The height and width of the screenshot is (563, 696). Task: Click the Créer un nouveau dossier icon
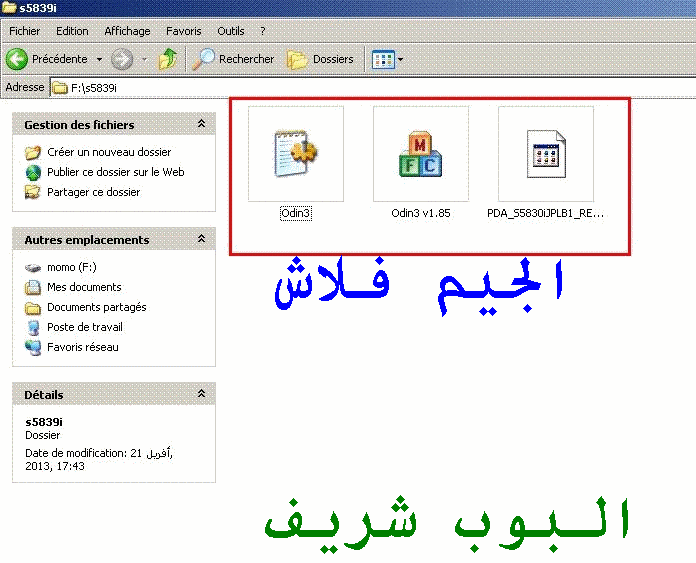(33, 152)
